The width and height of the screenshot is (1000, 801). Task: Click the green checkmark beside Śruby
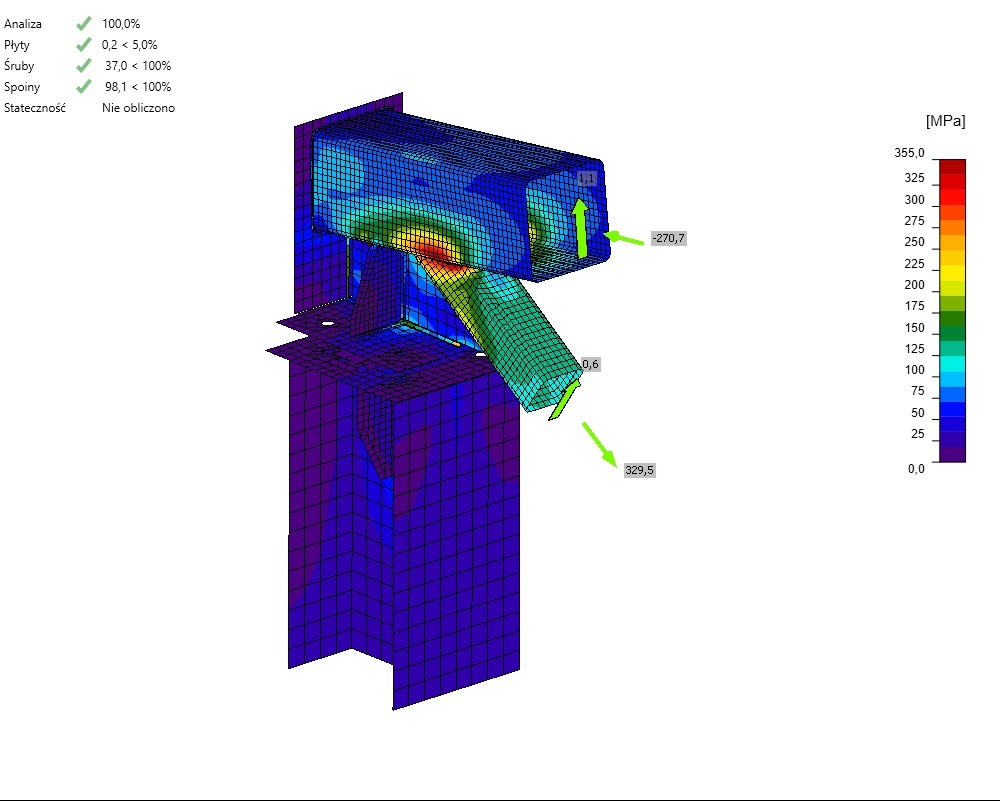pos(85,66)
